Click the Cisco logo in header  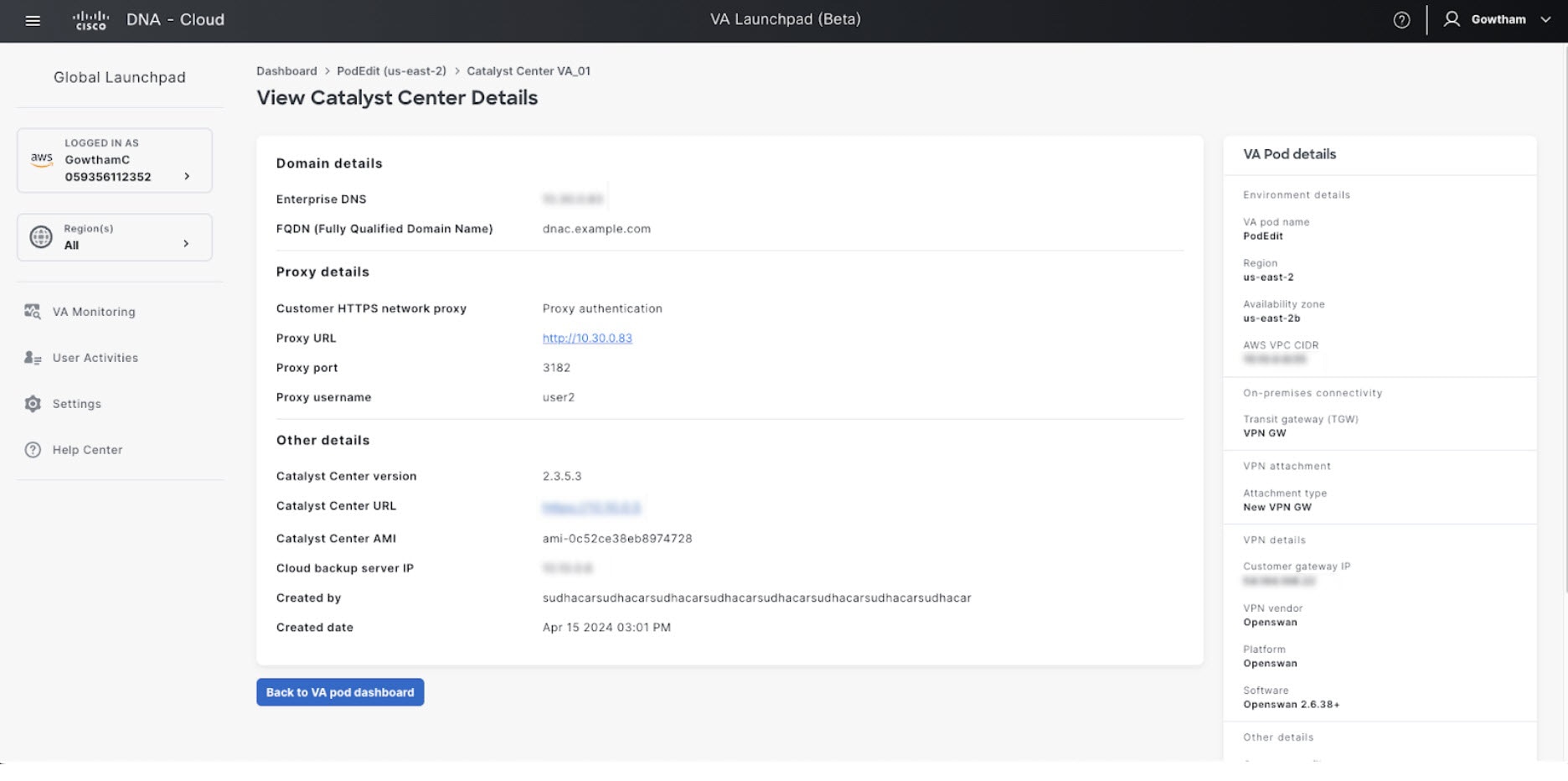[x=90, y=20]
